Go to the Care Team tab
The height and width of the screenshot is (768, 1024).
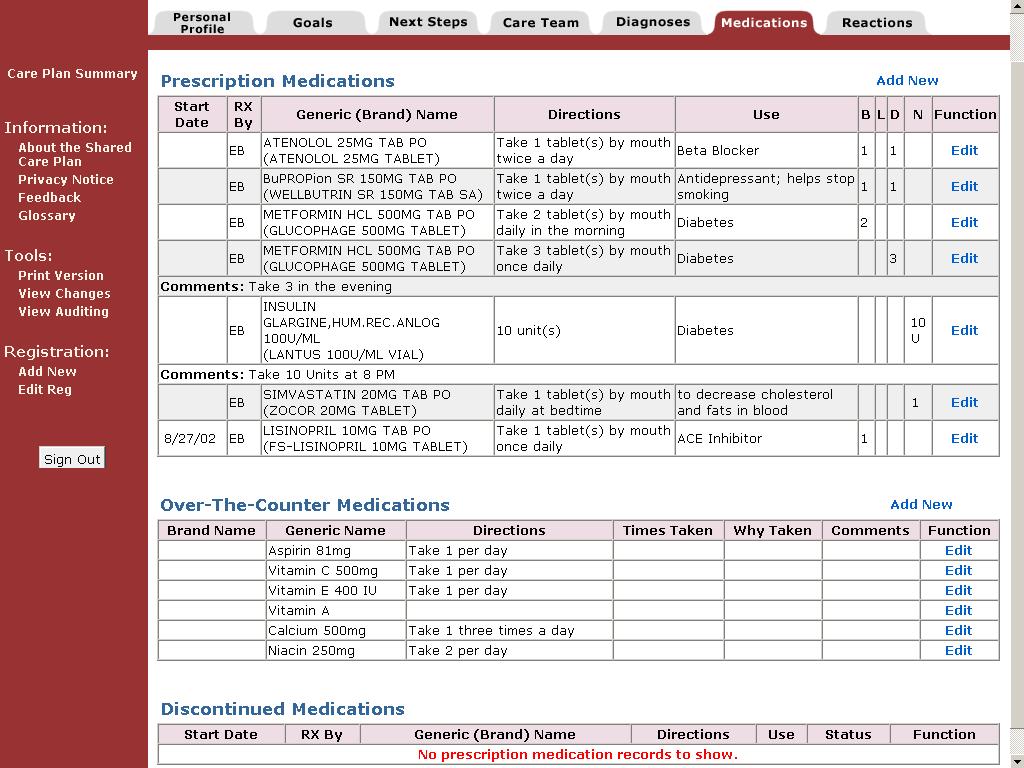[x=540, y=22]
